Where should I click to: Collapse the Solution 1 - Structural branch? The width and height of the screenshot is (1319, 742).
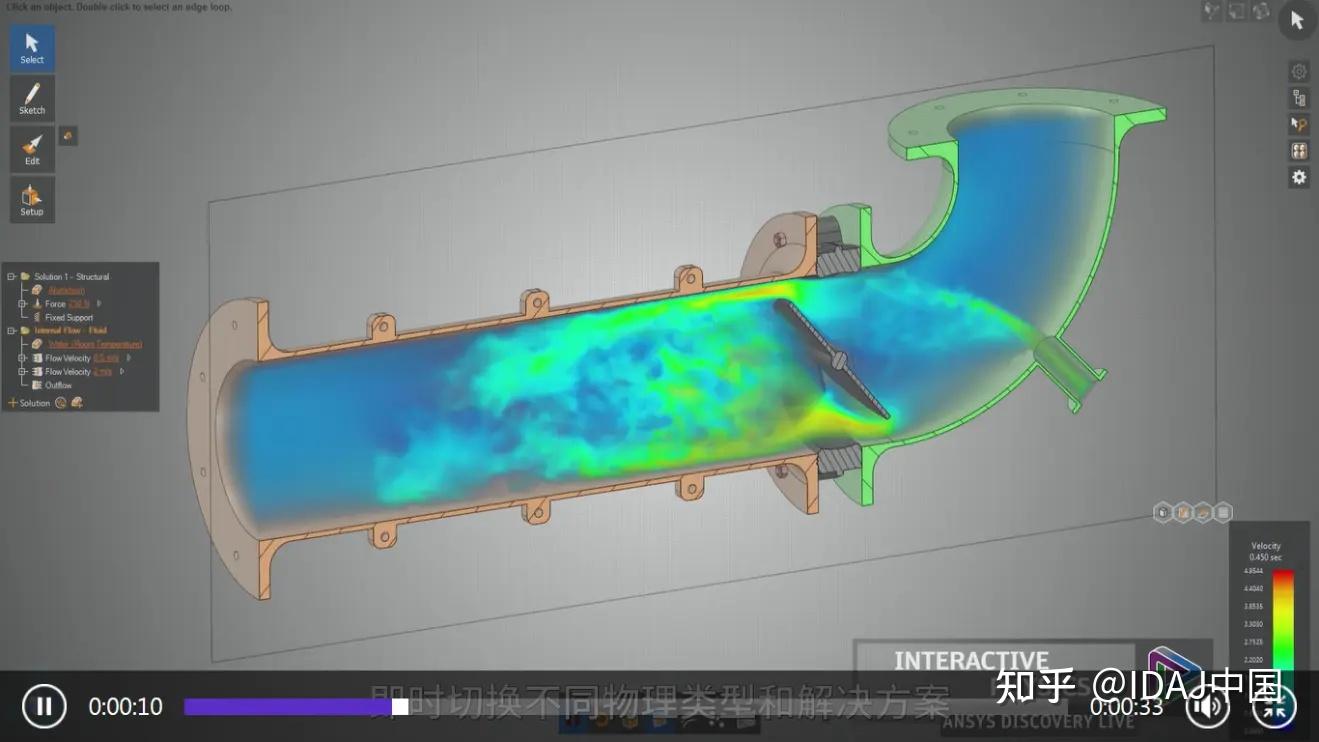tap(10, 276)
